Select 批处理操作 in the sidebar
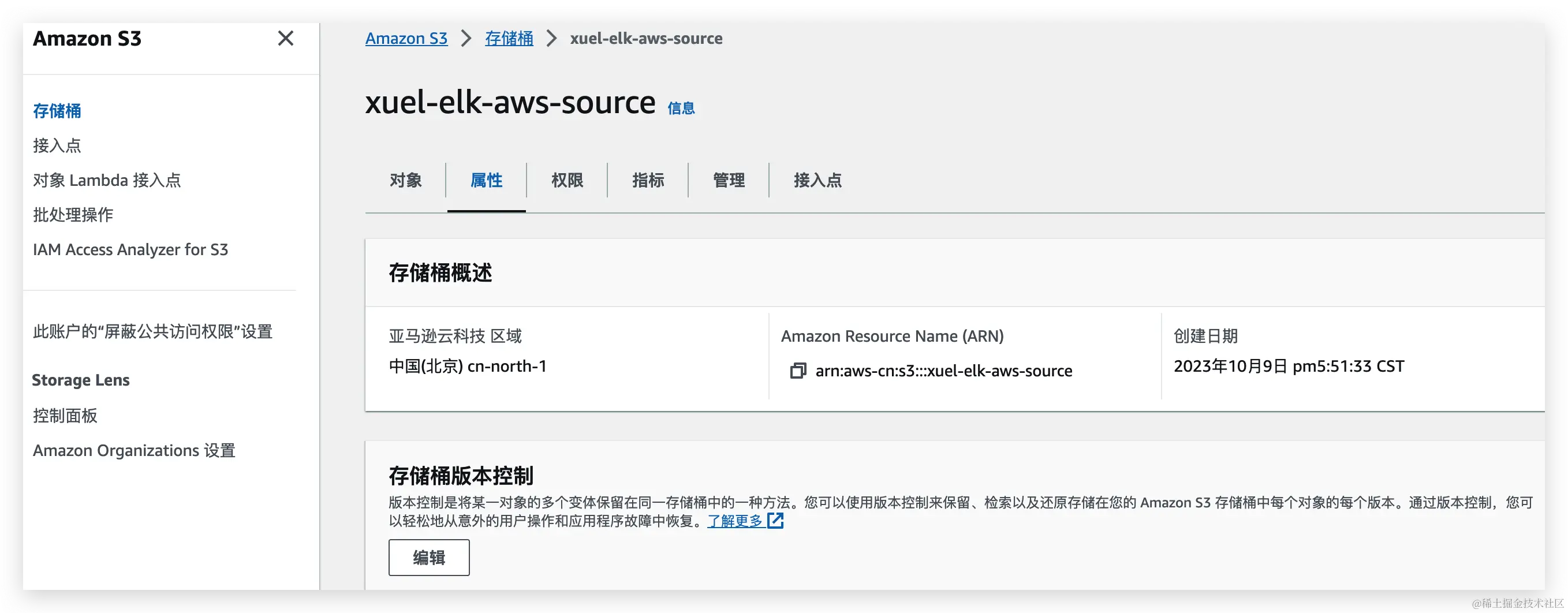Screen dimensions: 1568x613 pyautogui.click(x=72, y=215)
